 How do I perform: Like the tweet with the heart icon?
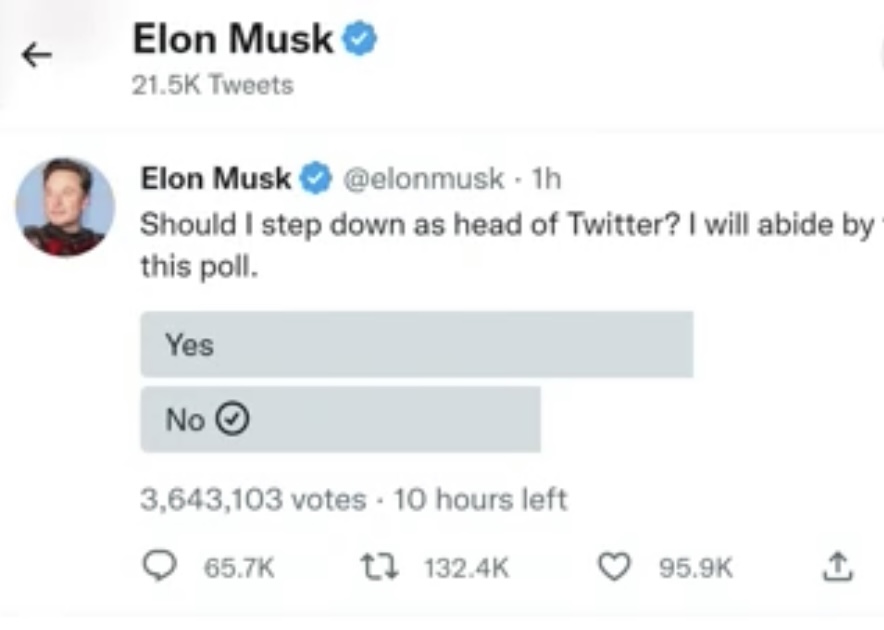click(x=613, y=568)
